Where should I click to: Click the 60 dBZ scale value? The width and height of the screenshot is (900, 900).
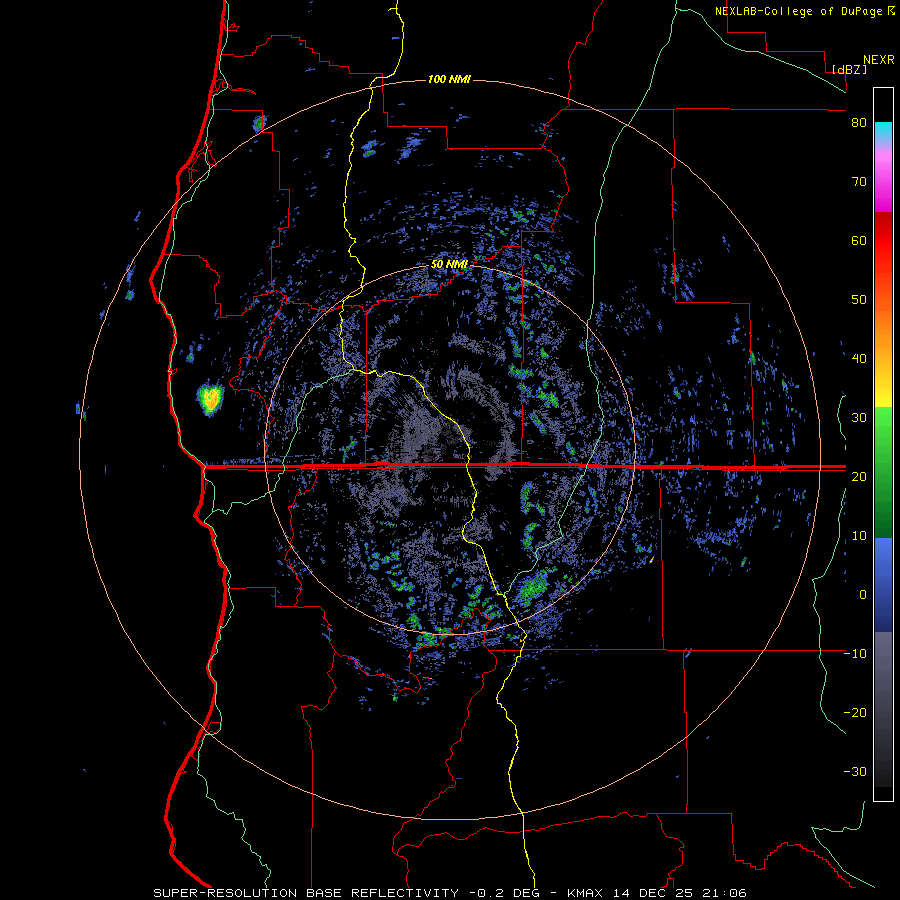click(x=859, y=241)
